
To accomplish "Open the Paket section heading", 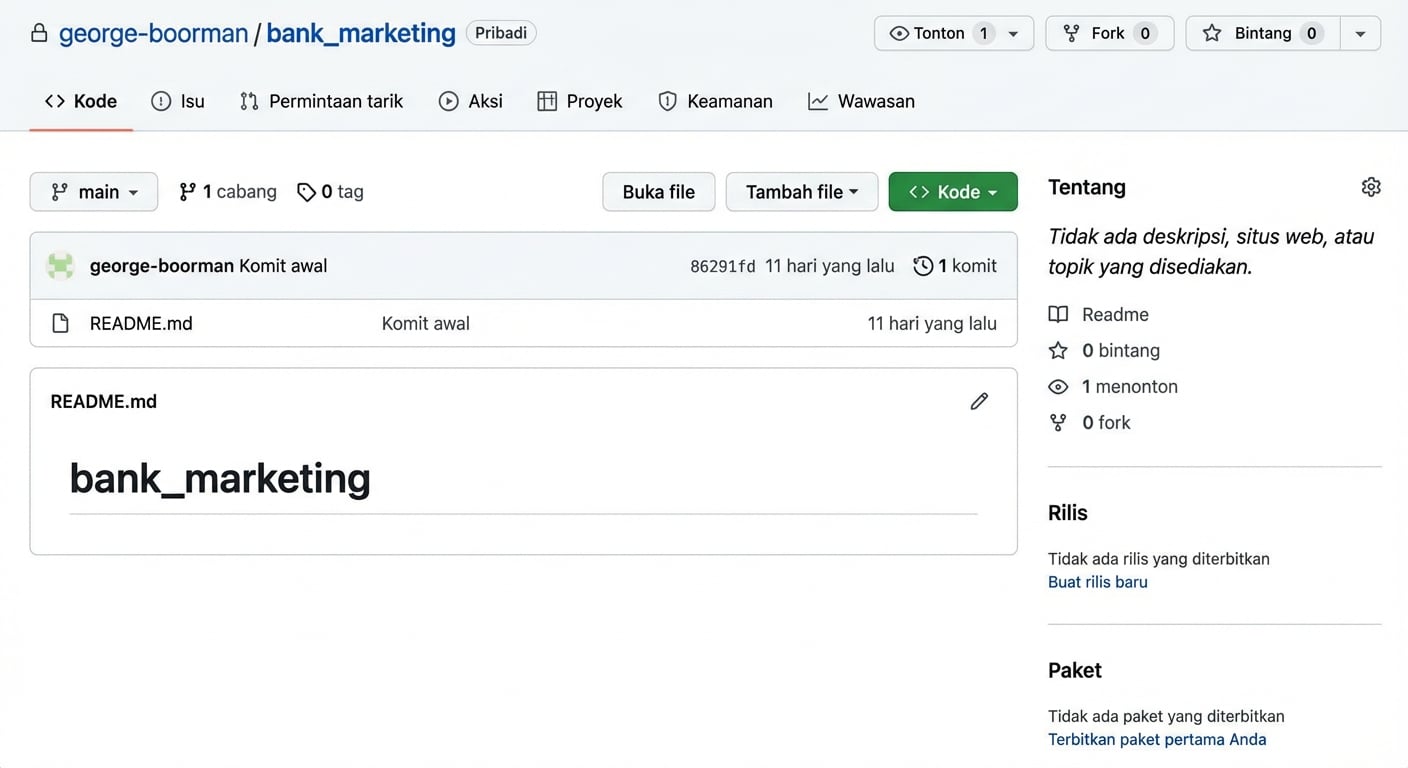I will 1075,671.
